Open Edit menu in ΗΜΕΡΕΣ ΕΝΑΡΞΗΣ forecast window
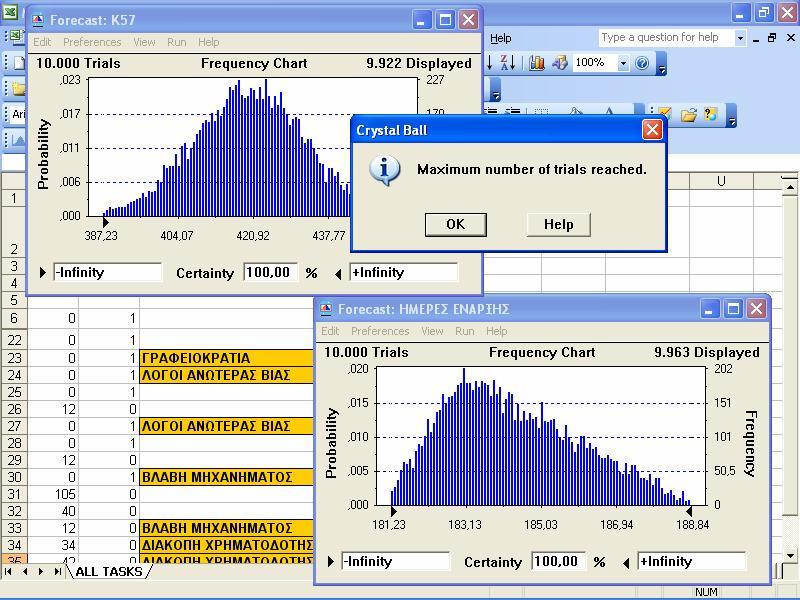The width and height of the screenshot is (800, 600). pos(330,331)
